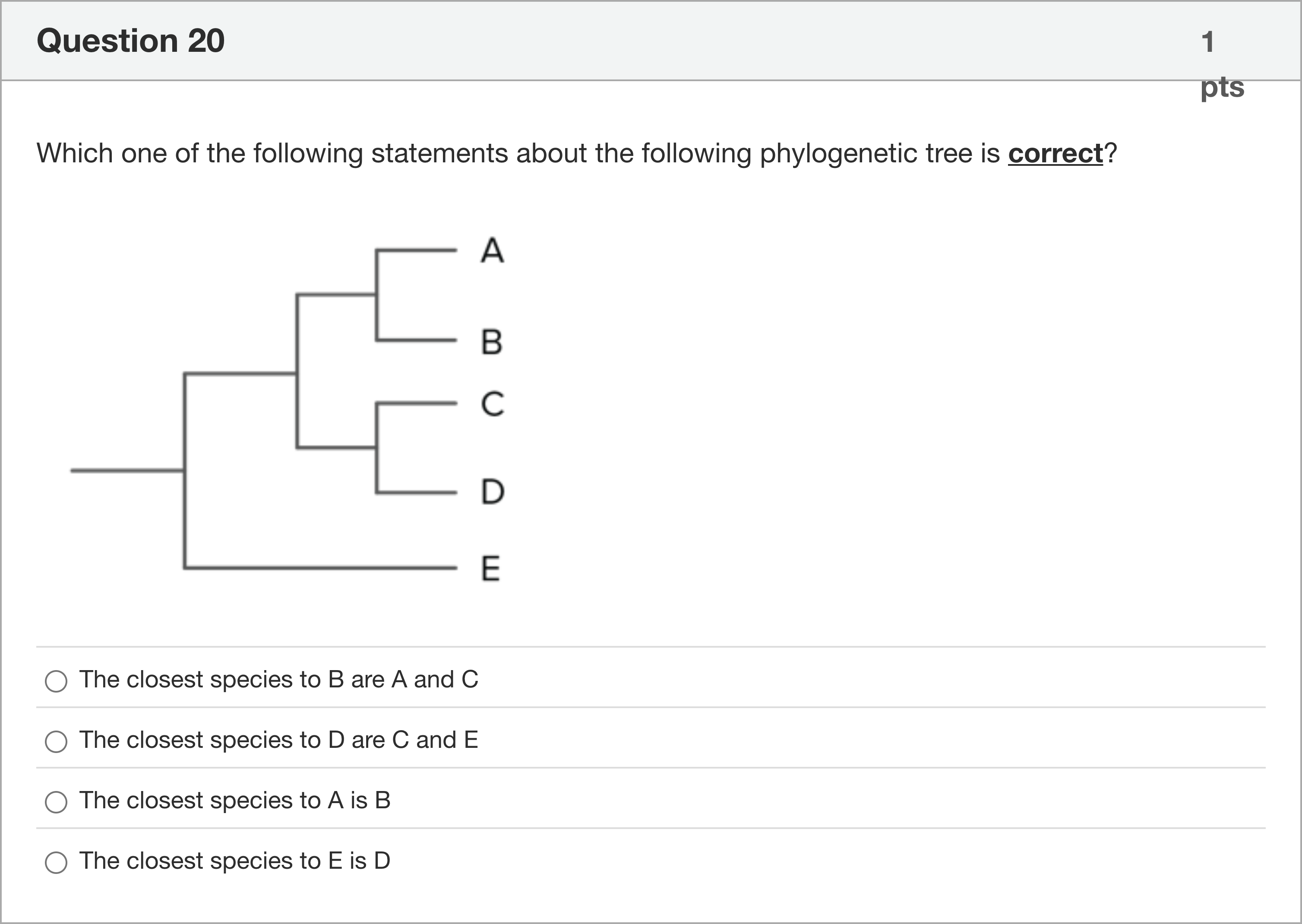Click the node joining branches A and B
This screenshot has height=924, width=1302.
point(376,295)
